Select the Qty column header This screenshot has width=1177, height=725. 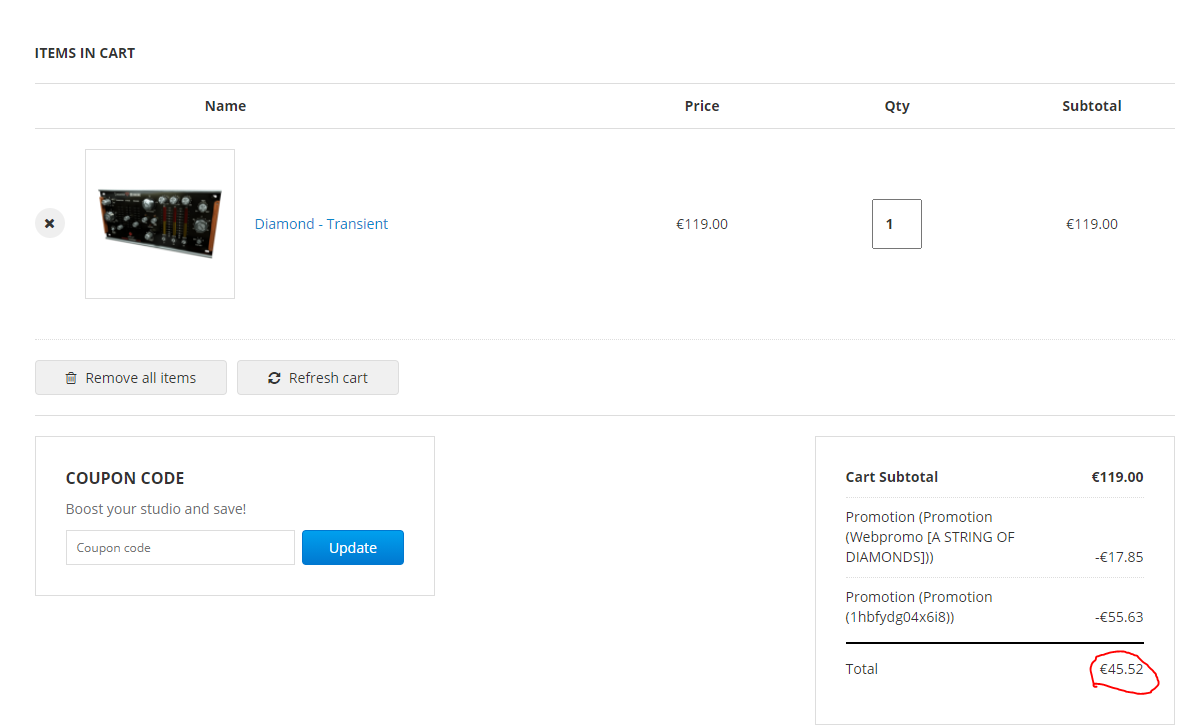pos(897,106)
